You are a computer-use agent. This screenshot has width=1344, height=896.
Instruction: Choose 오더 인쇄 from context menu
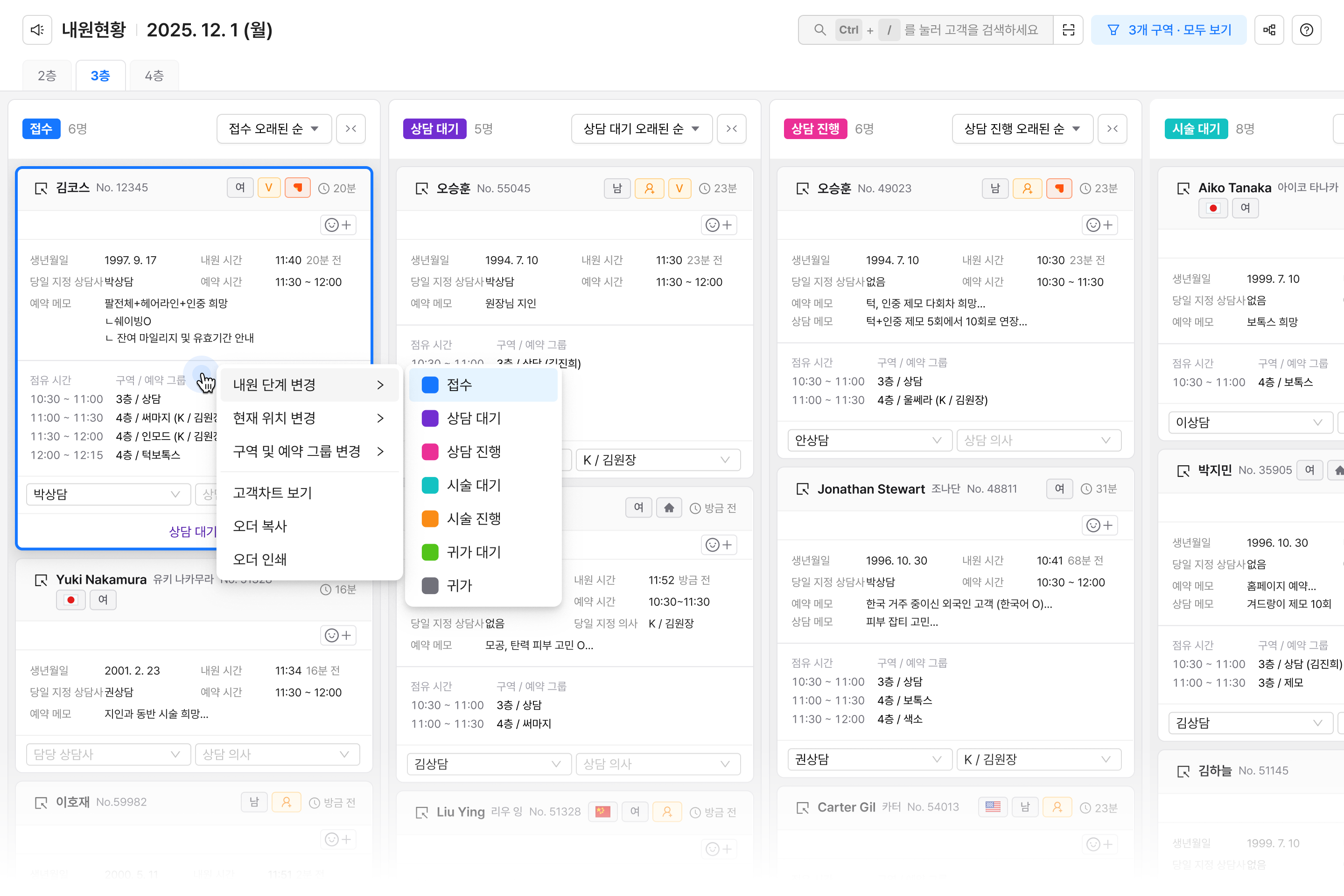260,559
